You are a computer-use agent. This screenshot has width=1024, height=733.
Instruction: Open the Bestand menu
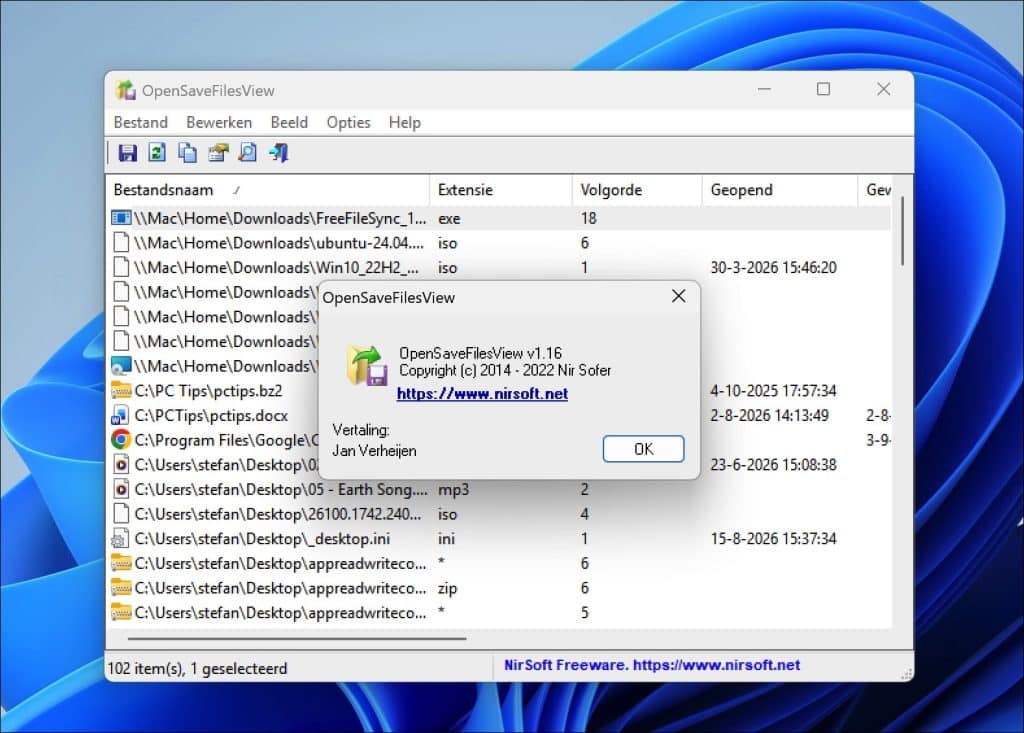[x=140, y=123]
